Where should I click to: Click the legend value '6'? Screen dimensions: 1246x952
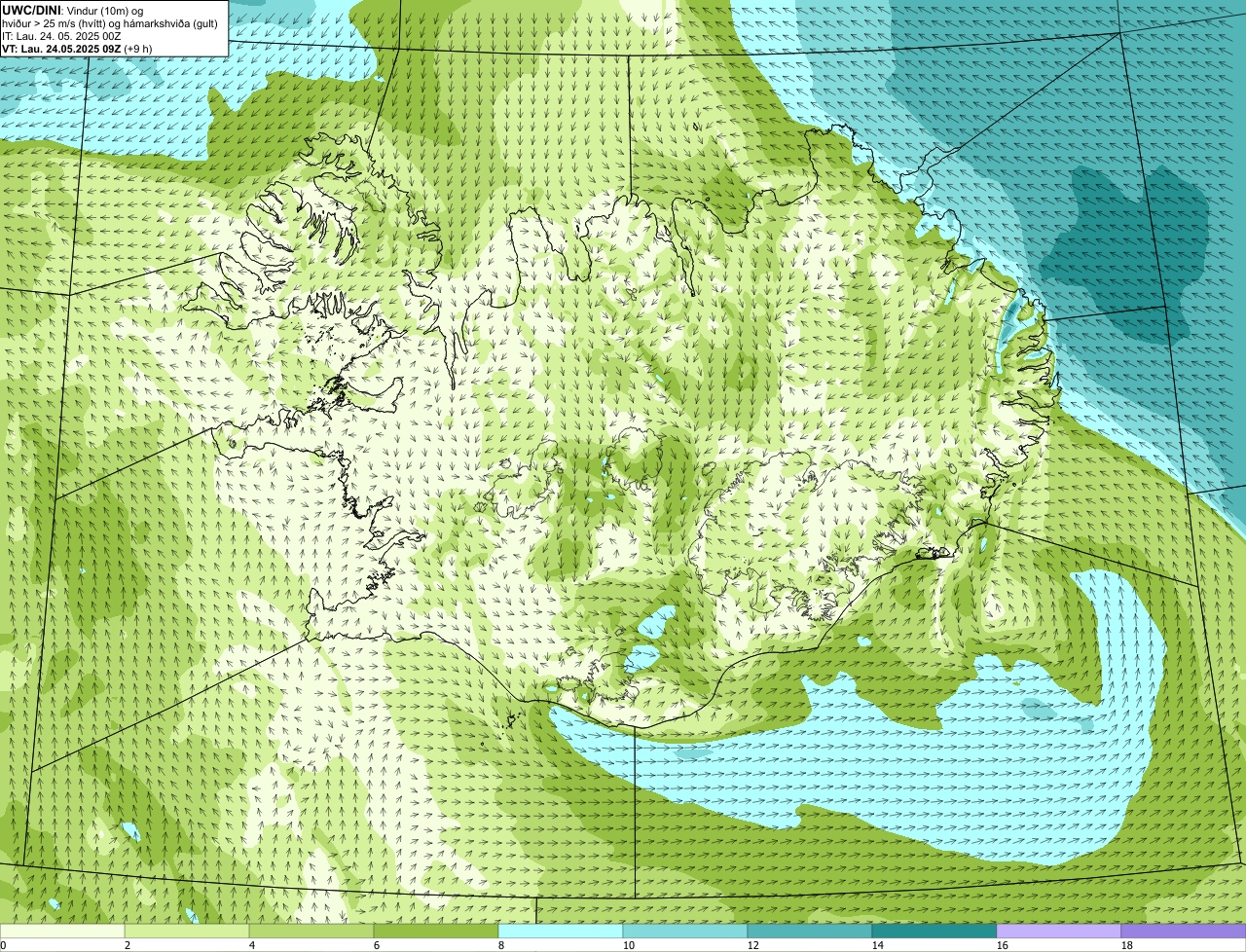377,945
